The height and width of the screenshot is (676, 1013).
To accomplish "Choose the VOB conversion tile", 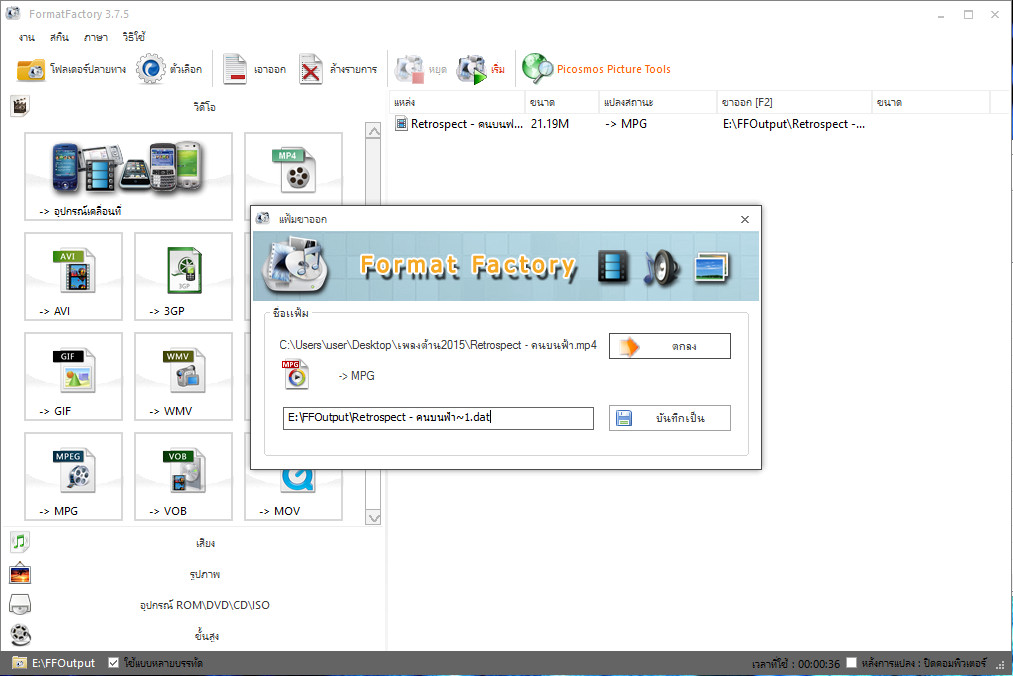I will [183, 476].
